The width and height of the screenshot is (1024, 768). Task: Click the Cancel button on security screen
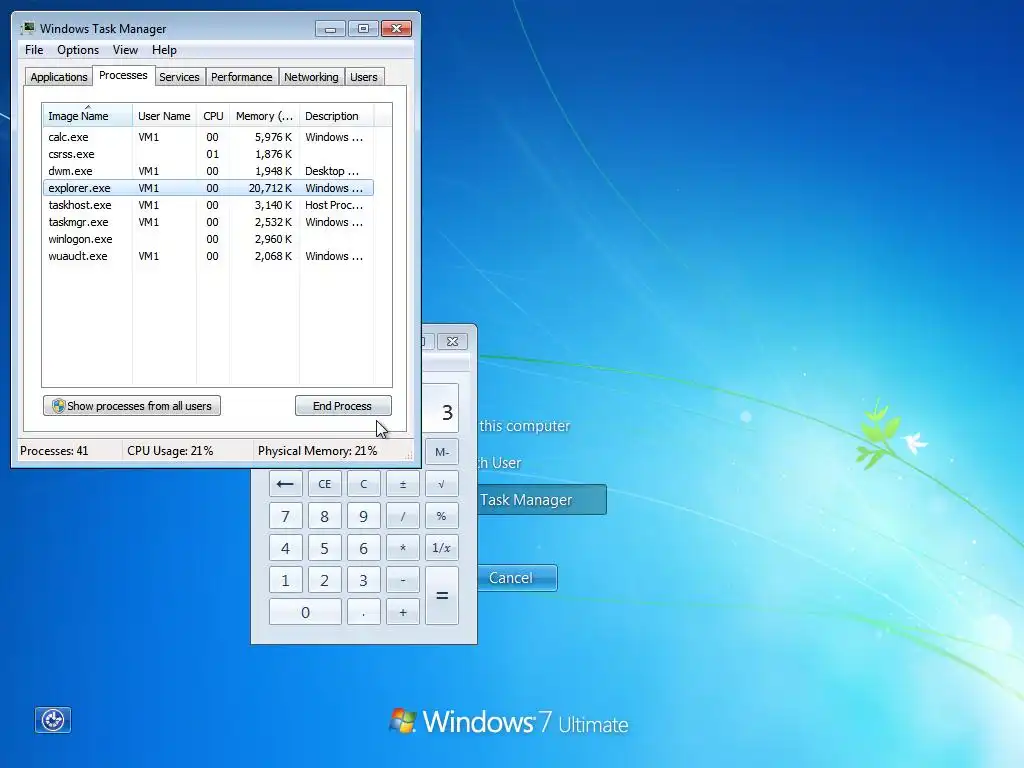pyautogui.click(x=517, y=578)
